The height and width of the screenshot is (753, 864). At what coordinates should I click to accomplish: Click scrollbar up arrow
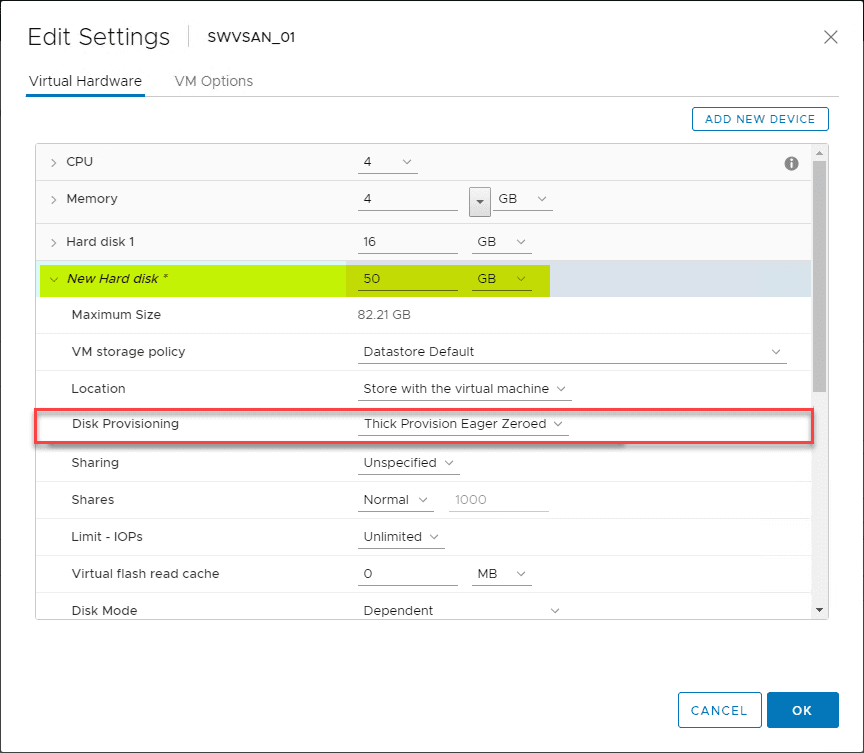tap(820, 152)
